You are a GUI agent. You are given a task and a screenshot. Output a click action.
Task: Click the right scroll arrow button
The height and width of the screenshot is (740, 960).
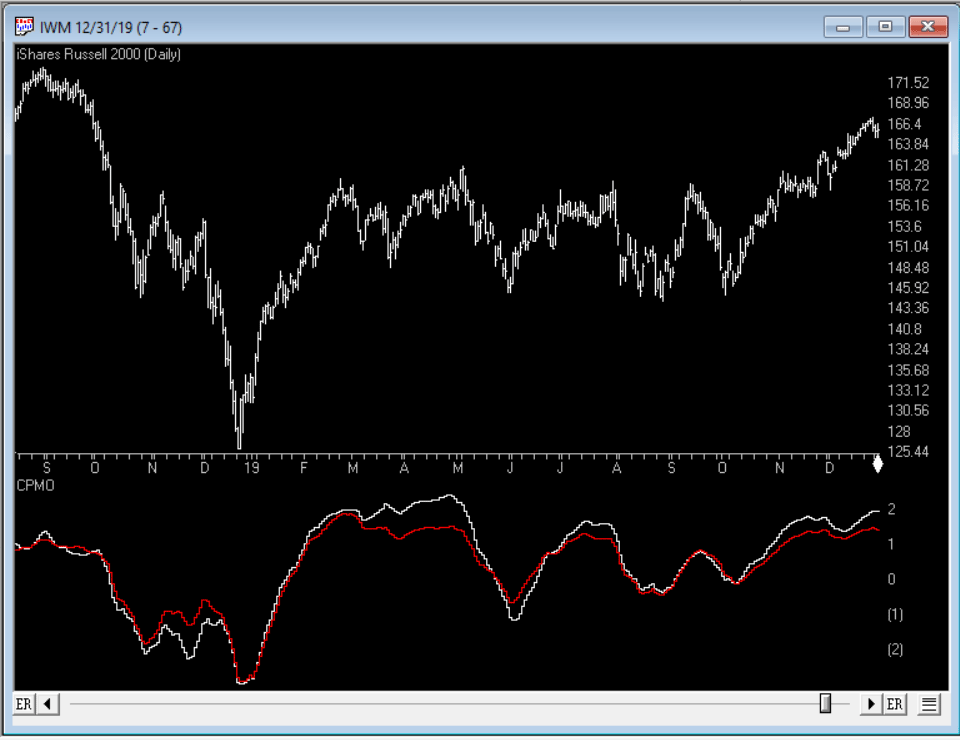pyautogui.click(x=871, y=704)
